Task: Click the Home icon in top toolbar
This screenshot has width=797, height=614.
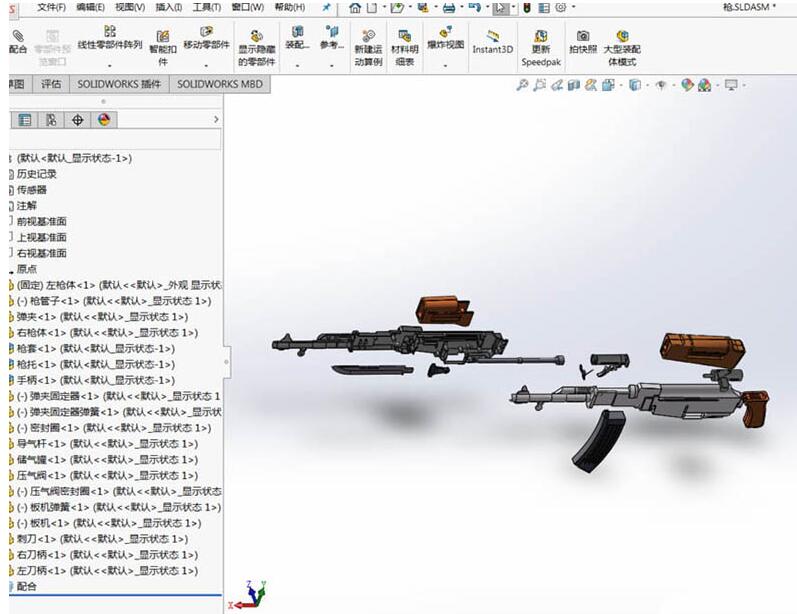Action: pyautogui.click(x=355, y=8)
